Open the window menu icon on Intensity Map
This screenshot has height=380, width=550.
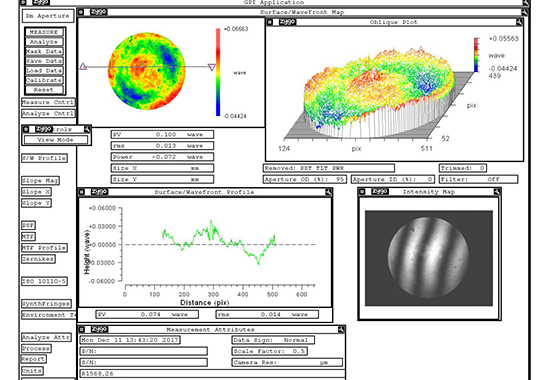(362, 192)
